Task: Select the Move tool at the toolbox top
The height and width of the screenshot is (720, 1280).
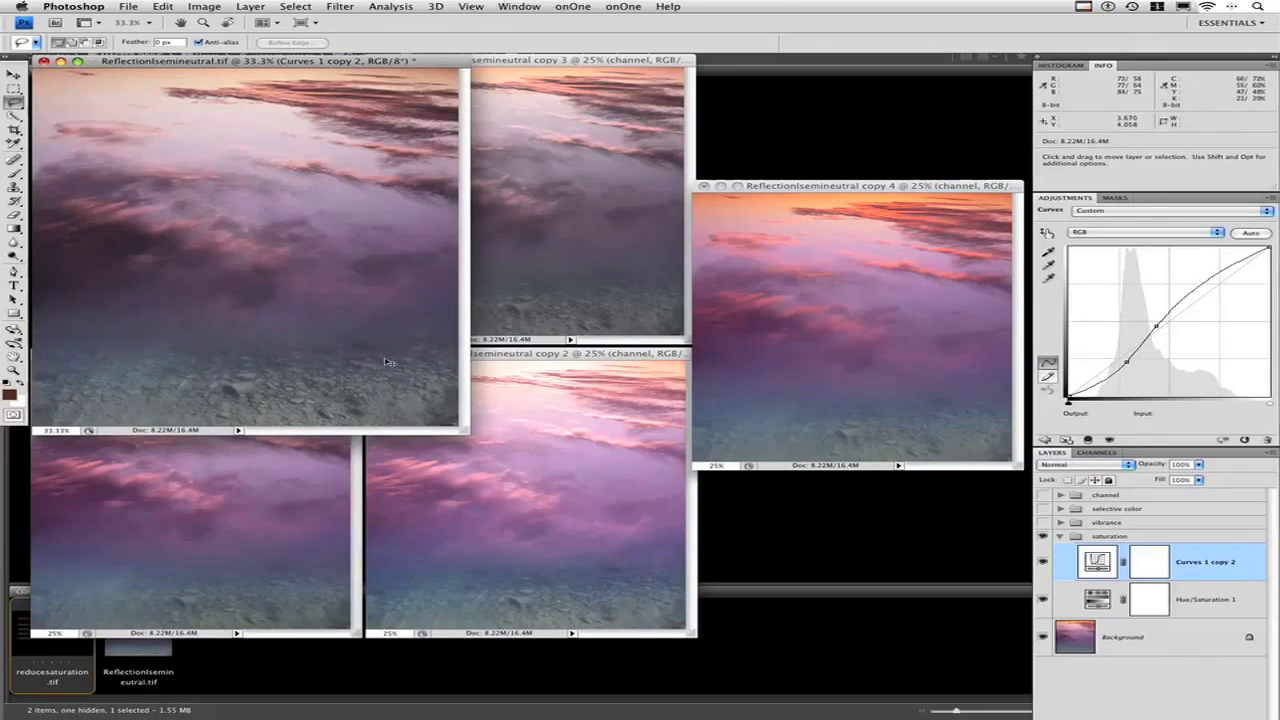Action: [x=14, y=75]
